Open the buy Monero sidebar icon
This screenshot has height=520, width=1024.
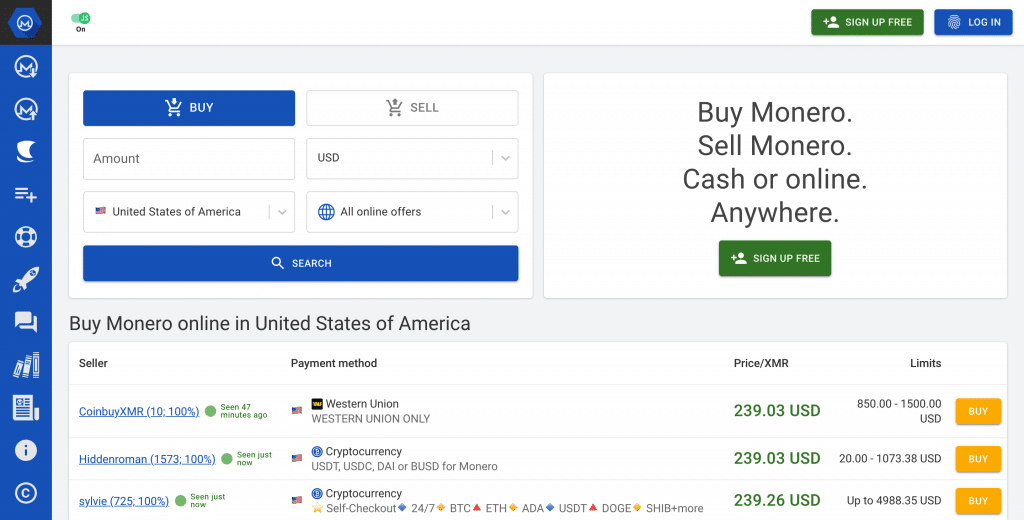coord(25,66)
